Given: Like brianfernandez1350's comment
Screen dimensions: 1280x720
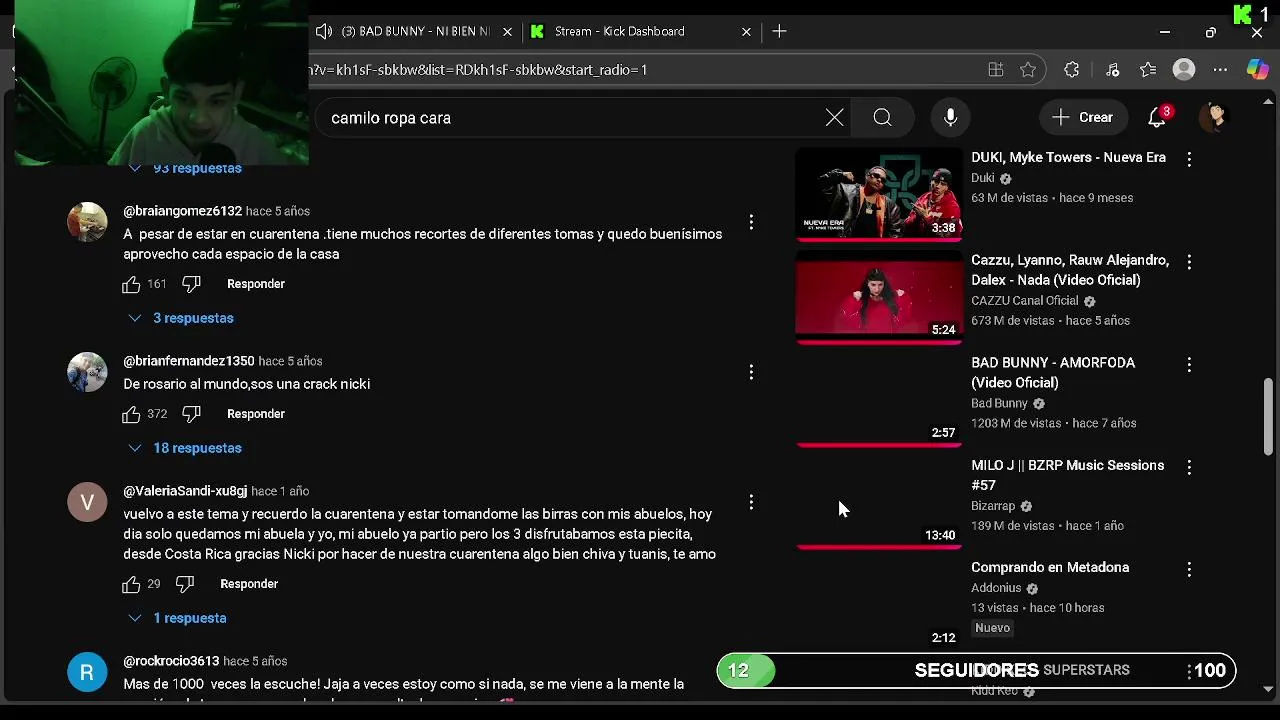Looking at the screenshot, I should click(131, 414).
